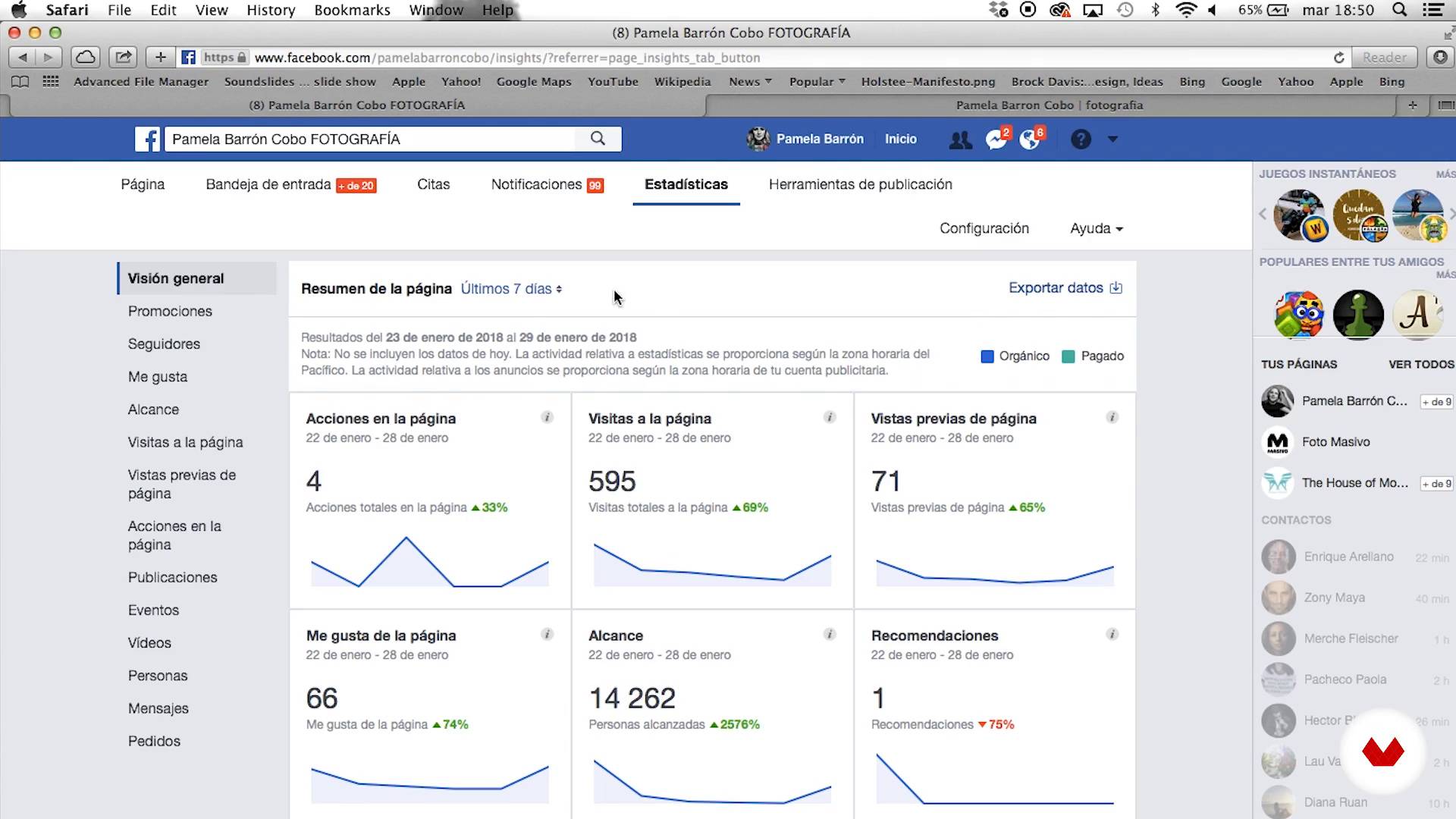The width and height of the screenshot is (1456, 819).
Task: Open Time Machine menu bar icon
Action: [x=1125, y=10]
